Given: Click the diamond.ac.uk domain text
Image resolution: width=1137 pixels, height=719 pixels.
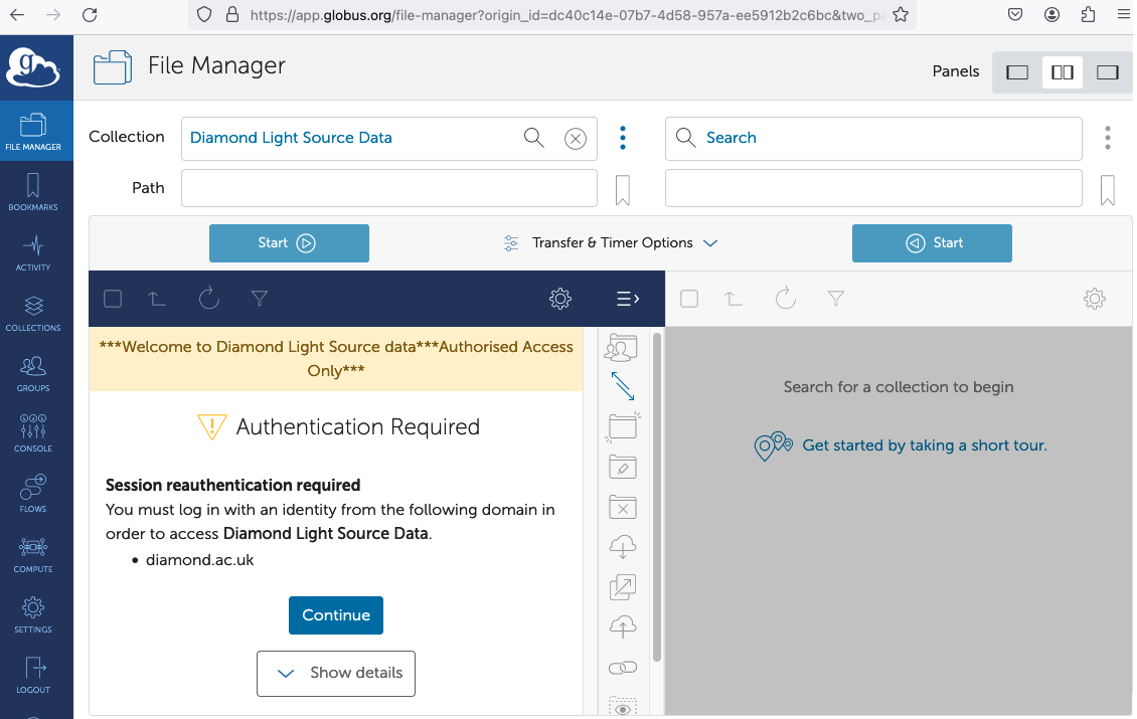Looking at the screenshot, I should [199, 560].
